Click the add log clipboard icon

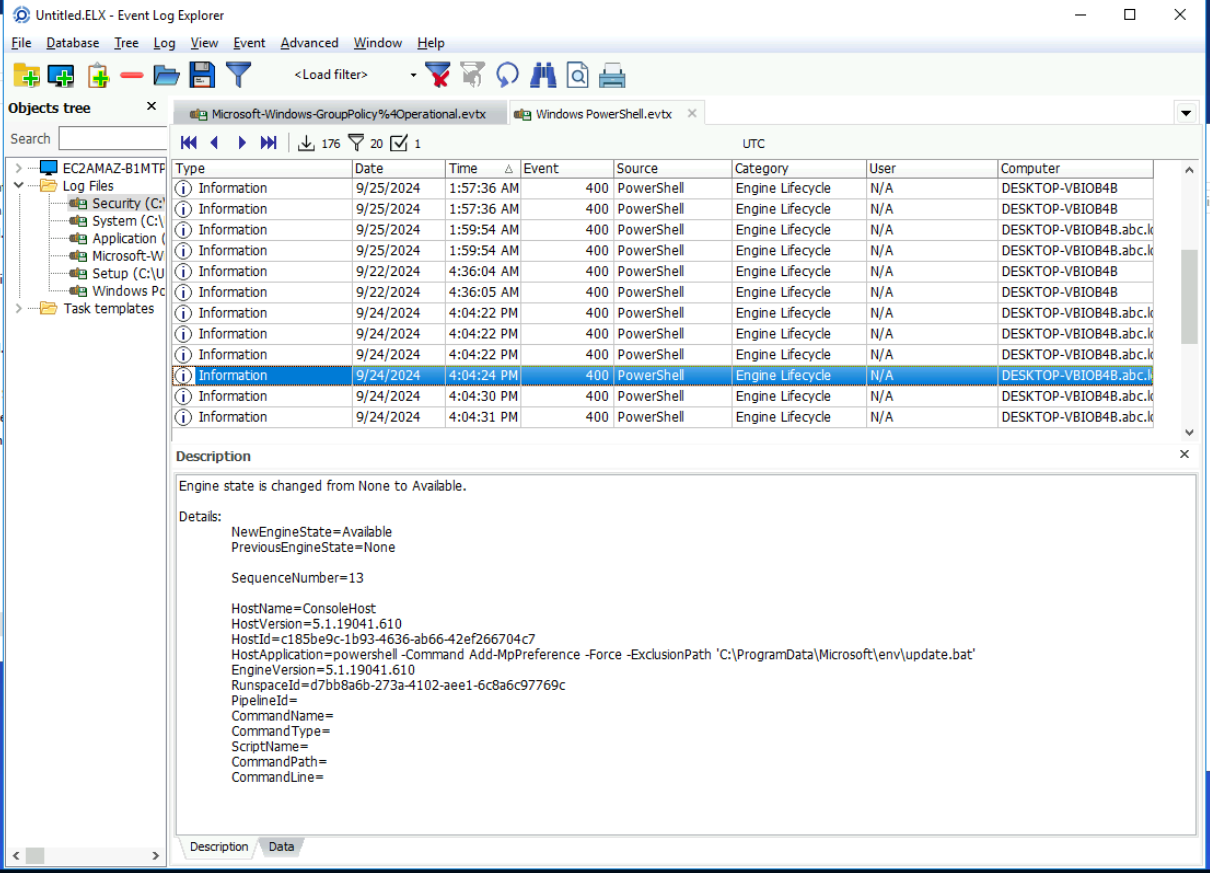[x=98, y=75]
